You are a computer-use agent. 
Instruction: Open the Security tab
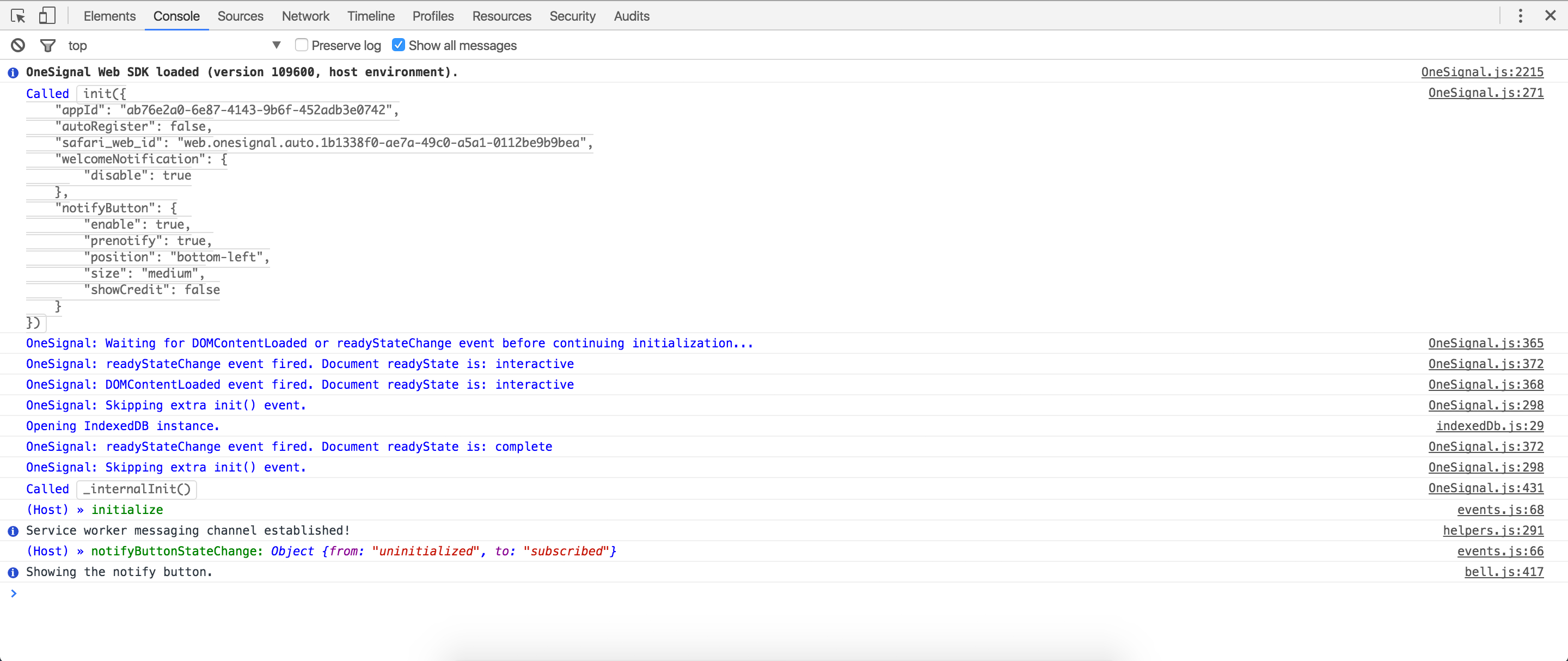pyautogui.click(x=572, y=16)
